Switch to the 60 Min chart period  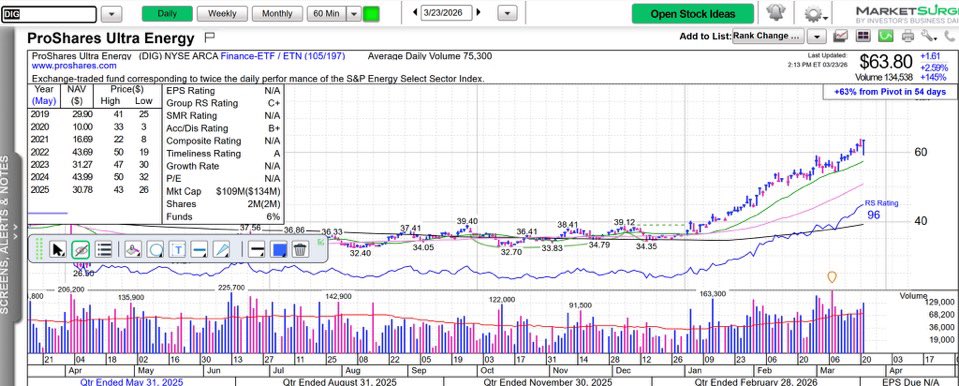point(327,13)
